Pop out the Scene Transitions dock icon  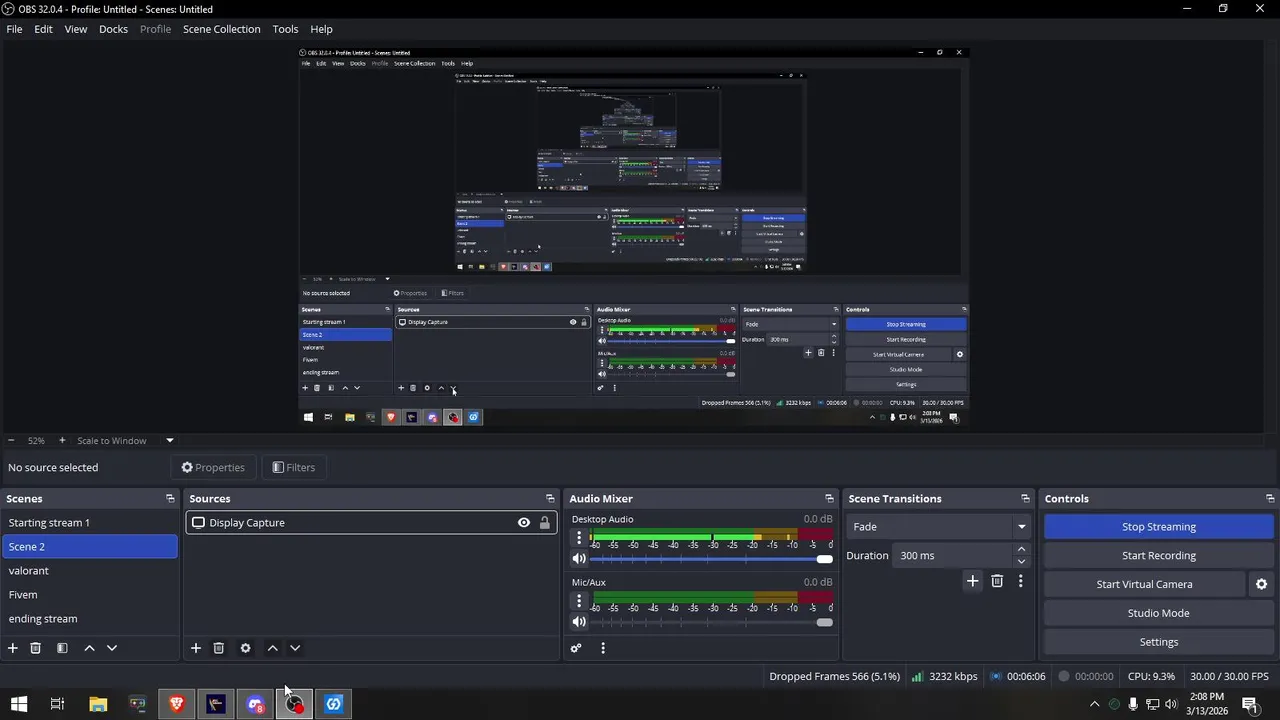pyautogui.click(x=1025, y=498)
